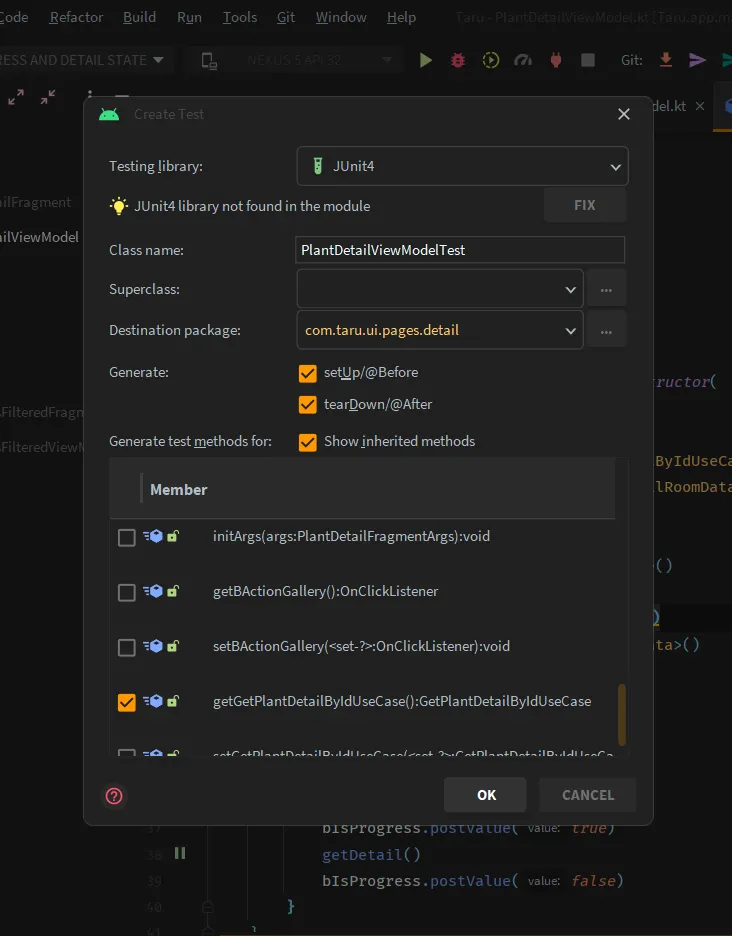732x936 pixels.
Task: Click the expand all arrows icon
Action: [x=16, y=97]
